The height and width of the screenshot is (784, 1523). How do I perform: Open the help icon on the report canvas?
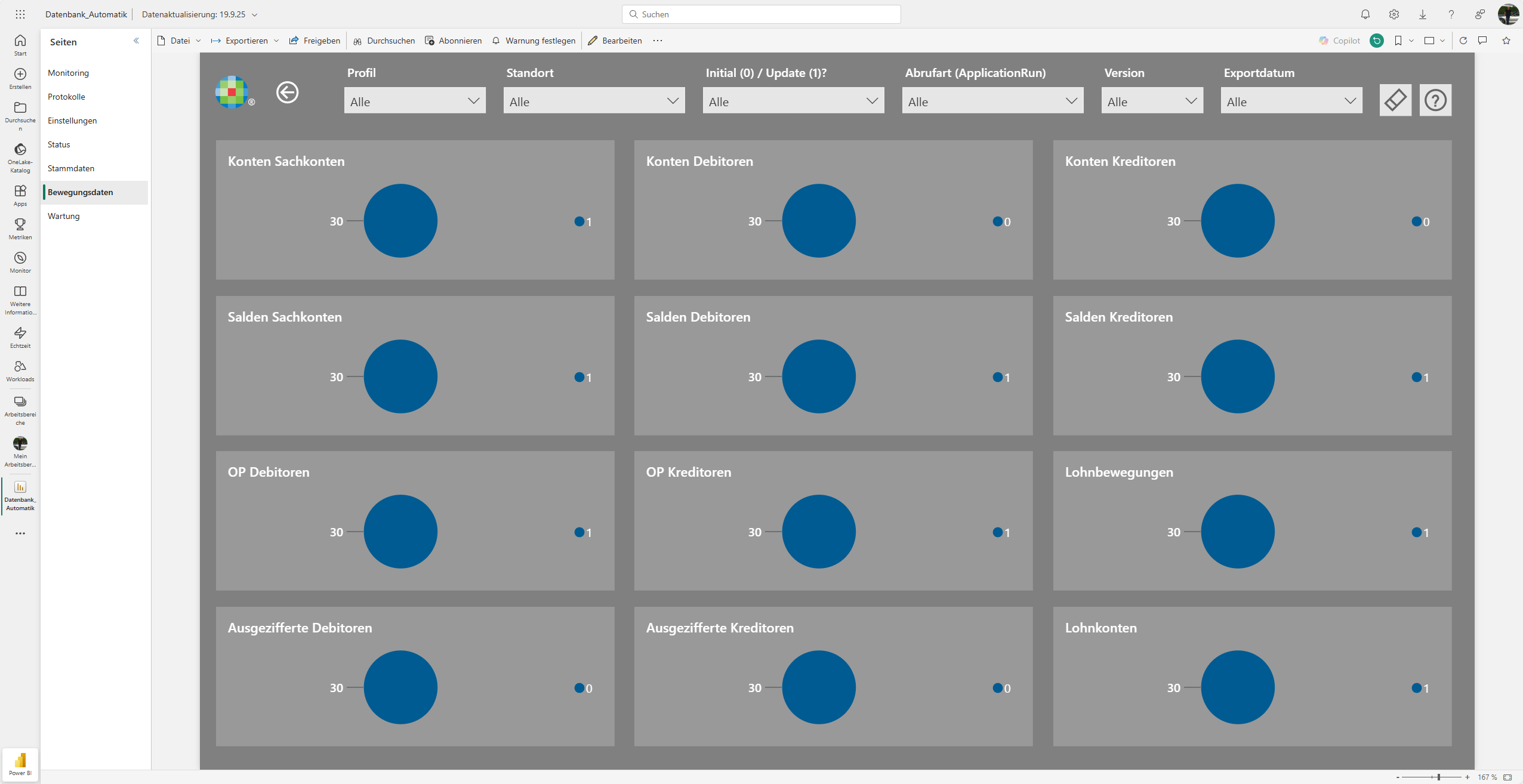[1435, 100]
